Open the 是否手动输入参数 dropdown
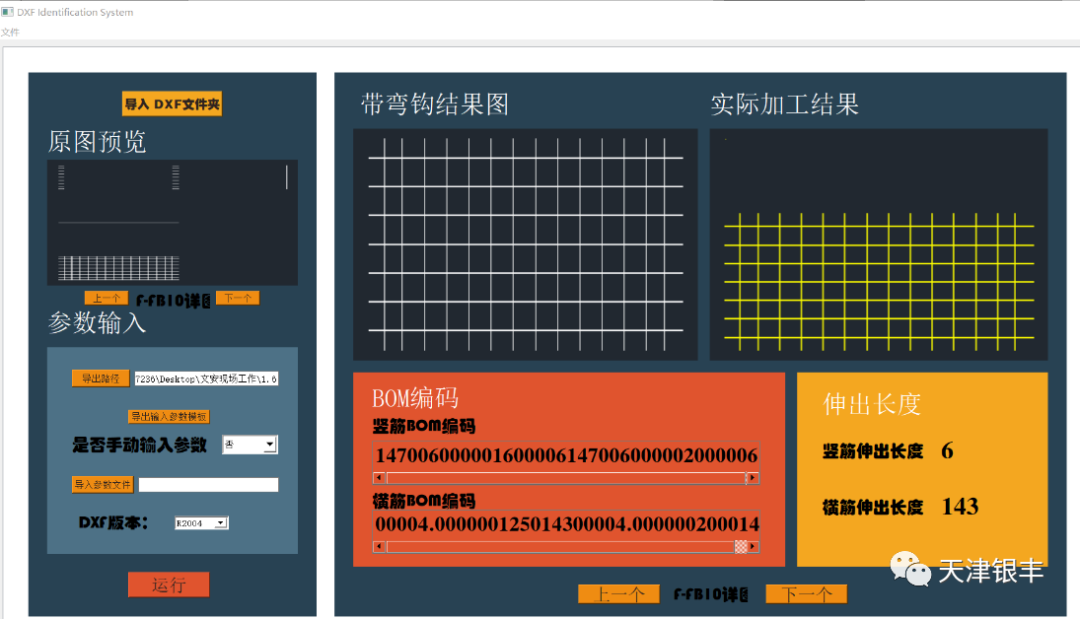The image size is (1080, 619). pos(249,445)
